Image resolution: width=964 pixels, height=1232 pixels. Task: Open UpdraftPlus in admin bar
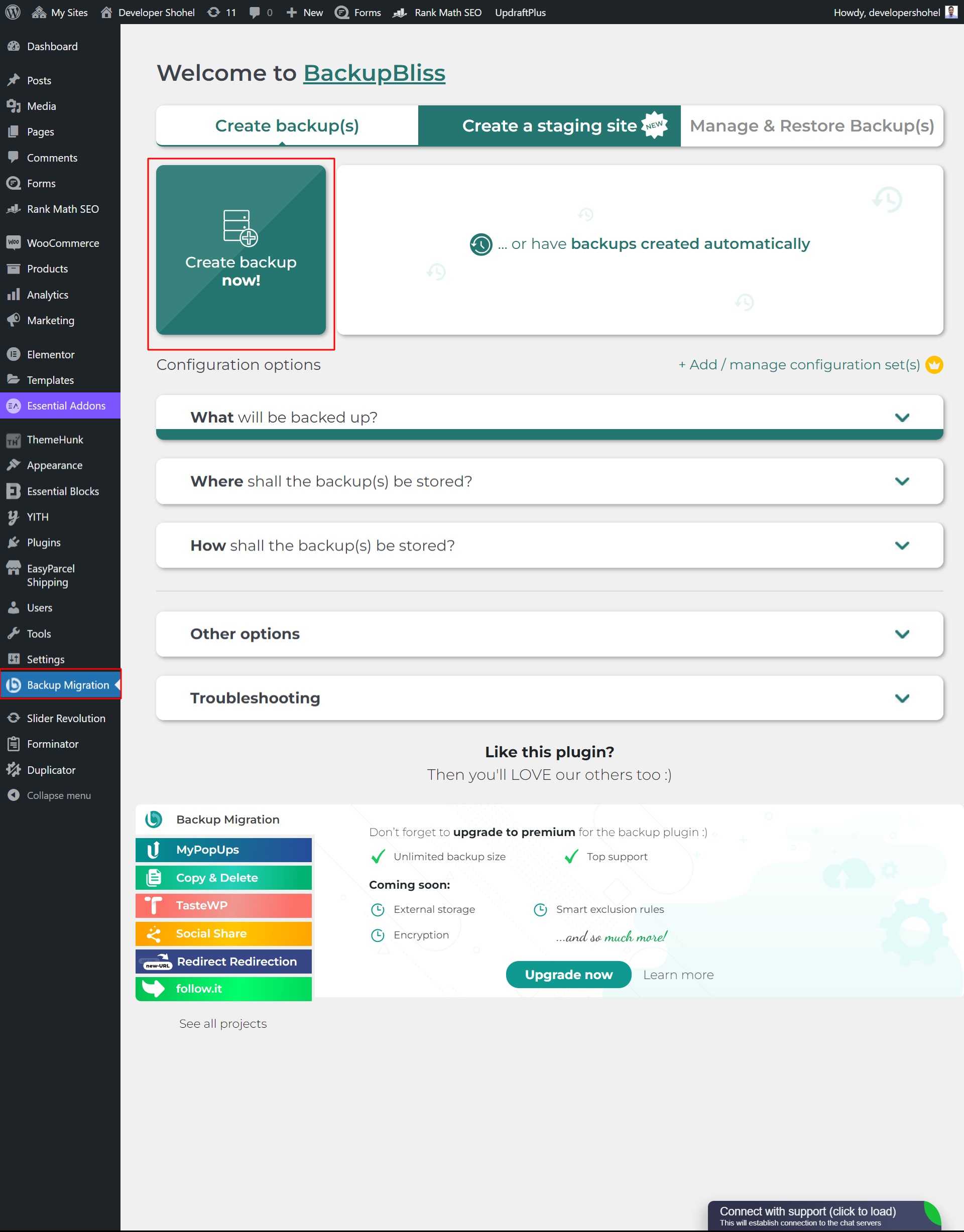pos(520,12)
